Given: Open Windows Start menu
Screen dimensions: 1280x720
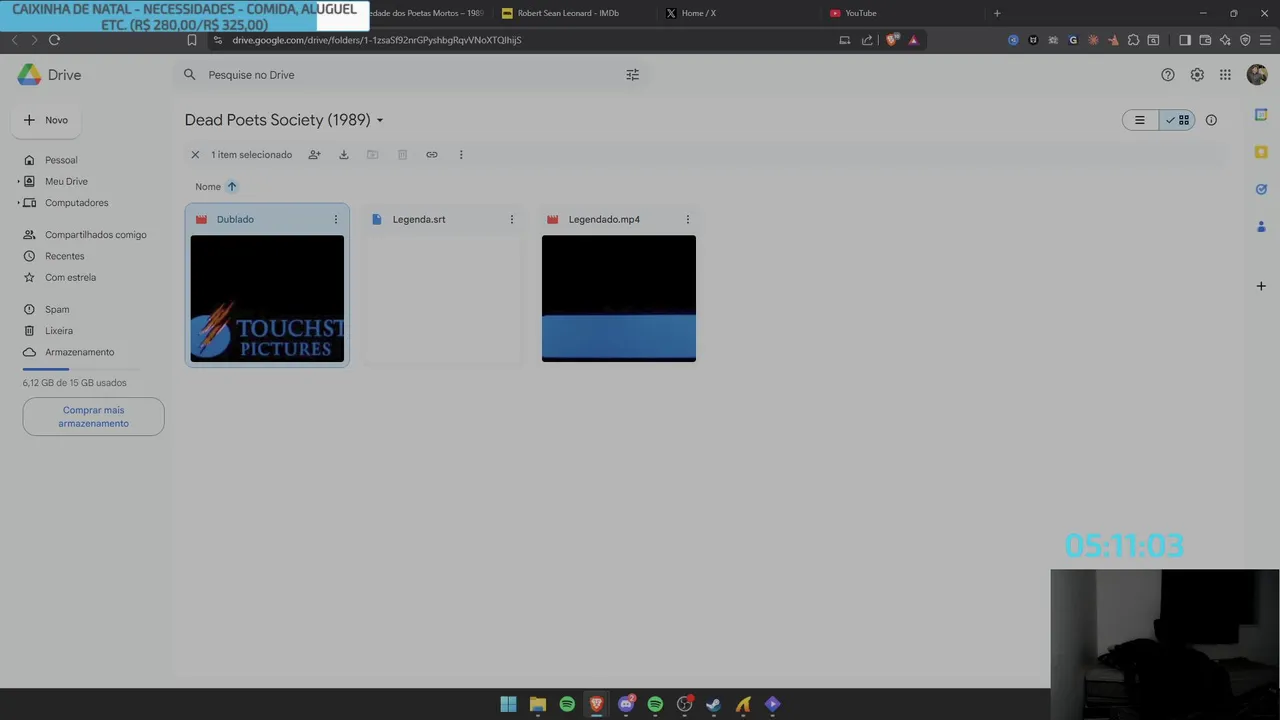Looking at the screenshot, I should [x=508, y=704].
